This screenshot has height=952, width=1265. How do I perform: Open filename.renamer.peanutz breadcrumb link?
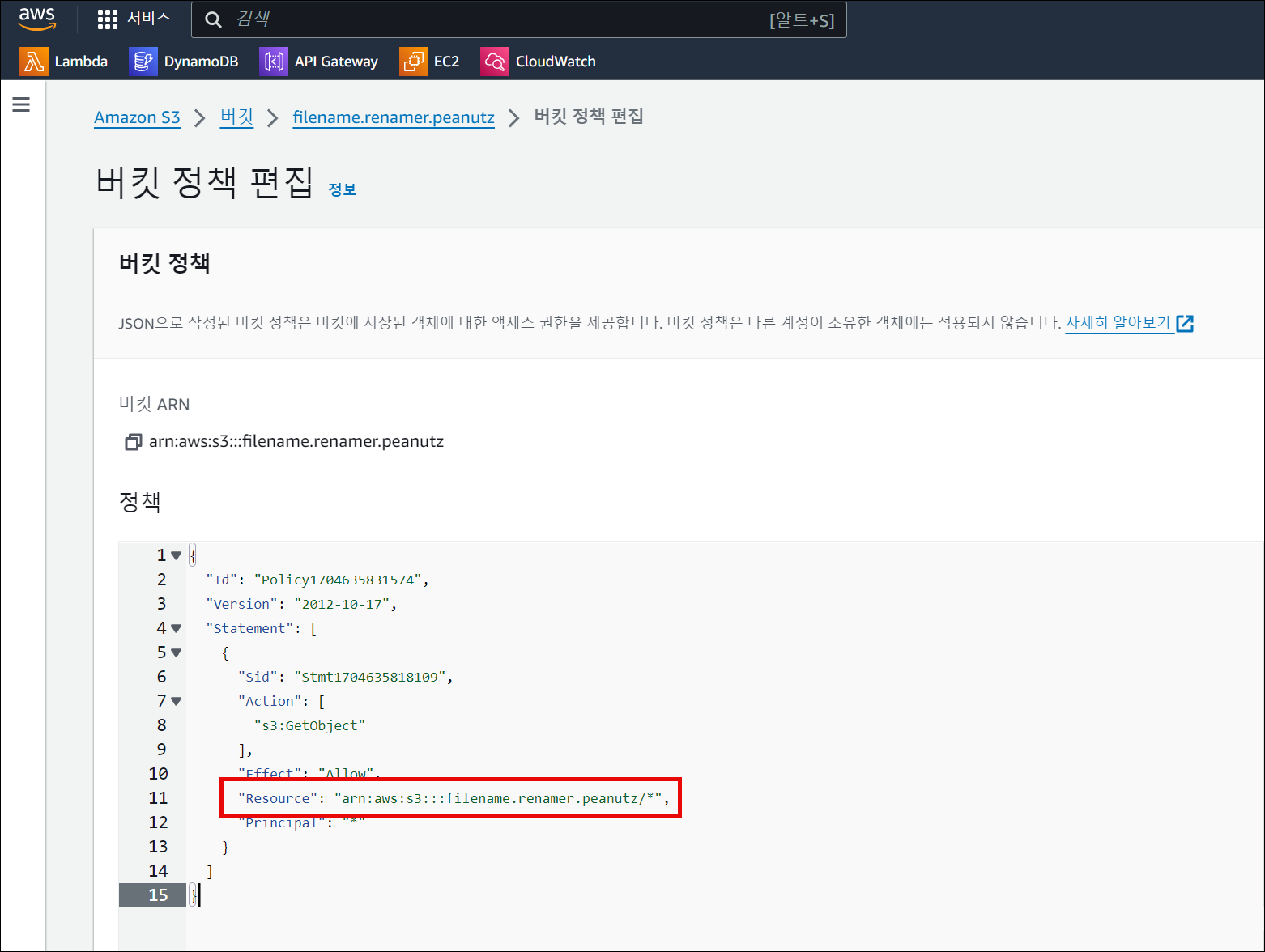(x=394, y=117)
